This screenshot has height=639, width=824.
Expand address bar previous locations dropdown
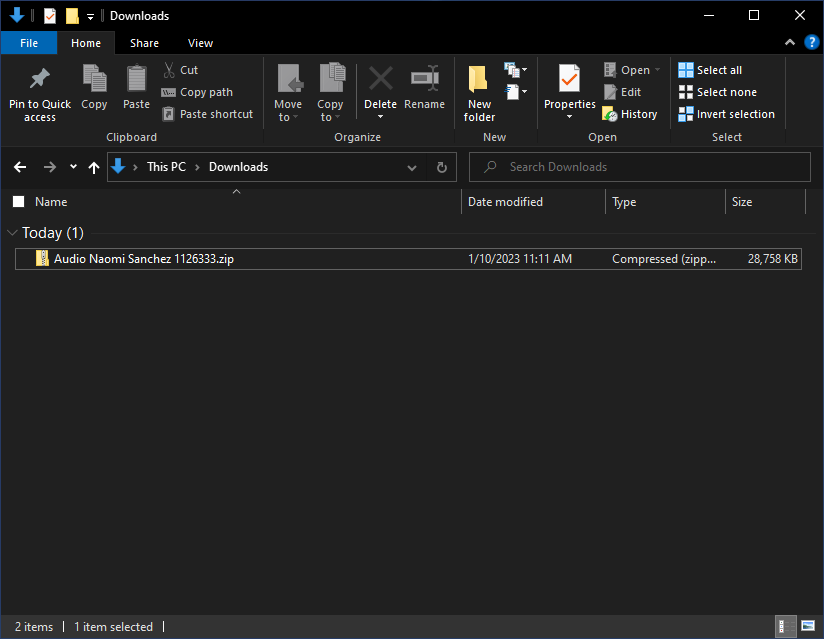(412, 167)
